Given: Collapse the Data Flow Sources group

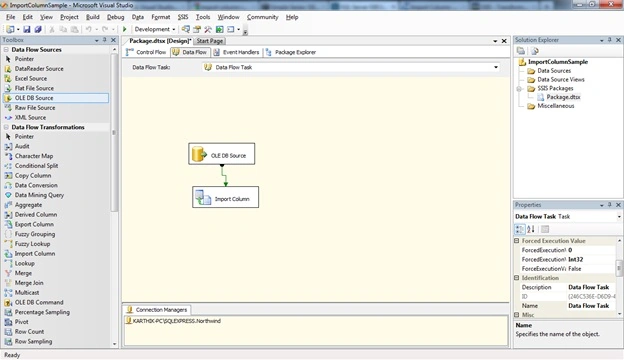Looking at the screenshot, I should pos(6,49).
